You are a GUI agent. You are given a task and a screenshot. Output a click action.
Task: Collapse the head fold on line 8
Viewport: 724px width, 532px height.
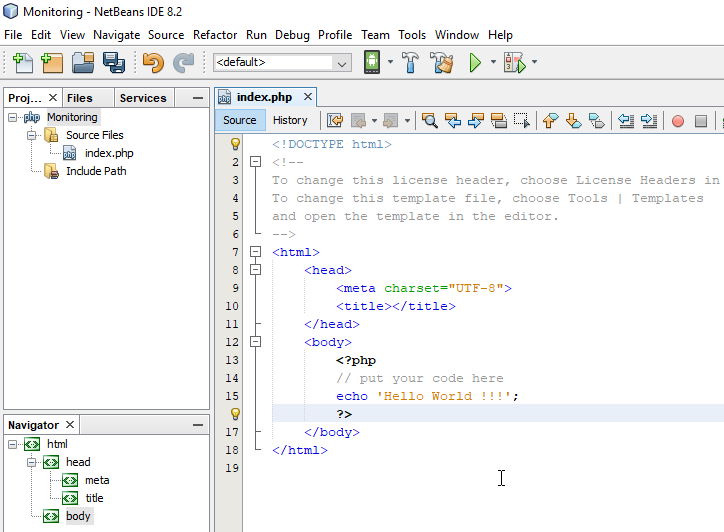coord(255,270)
